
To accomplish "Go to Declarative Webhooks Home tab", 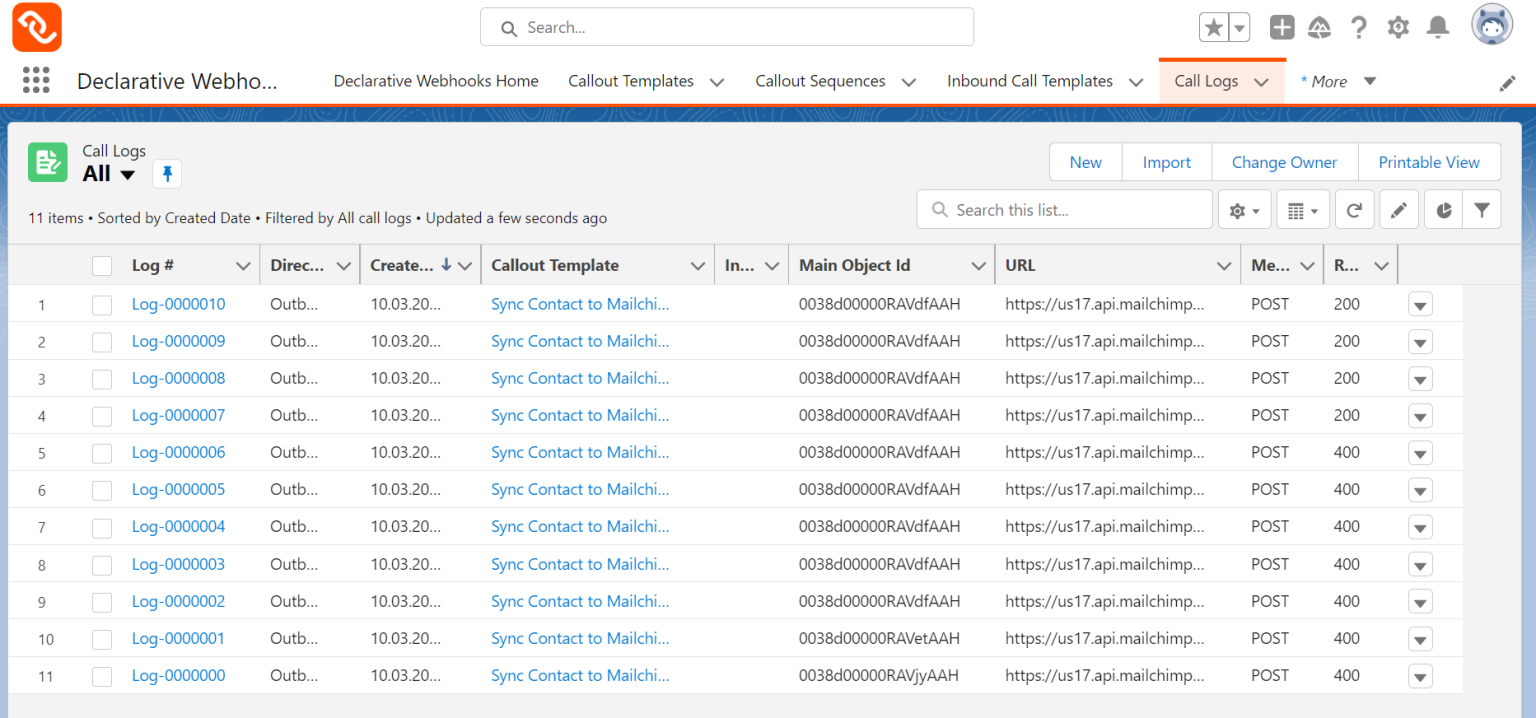I will (x=436, y=81).
